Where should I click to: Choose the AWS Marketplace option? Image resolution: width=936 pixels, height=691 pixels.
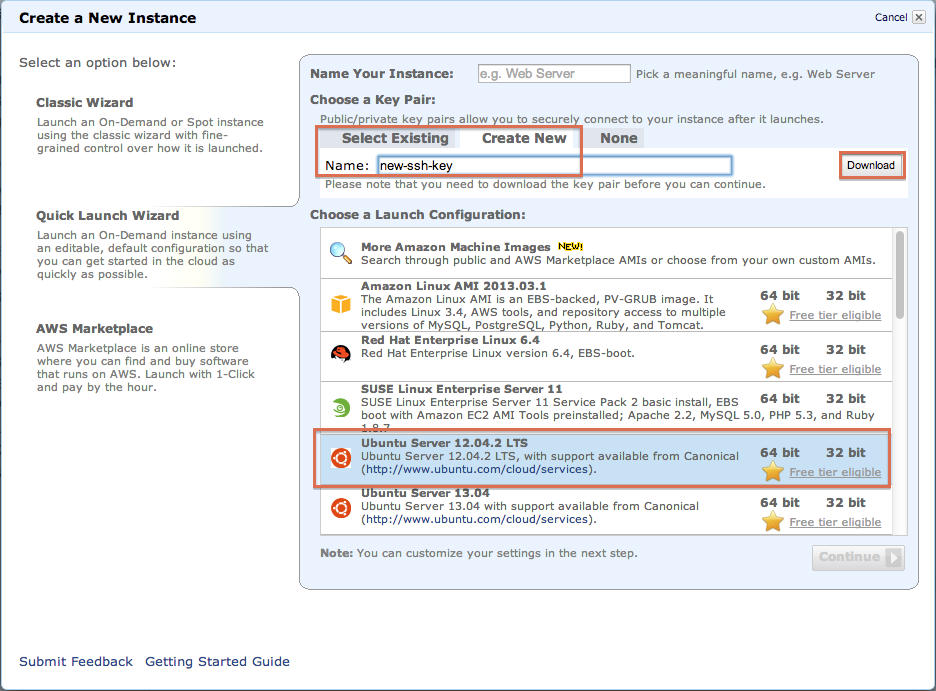click(94, 329)
